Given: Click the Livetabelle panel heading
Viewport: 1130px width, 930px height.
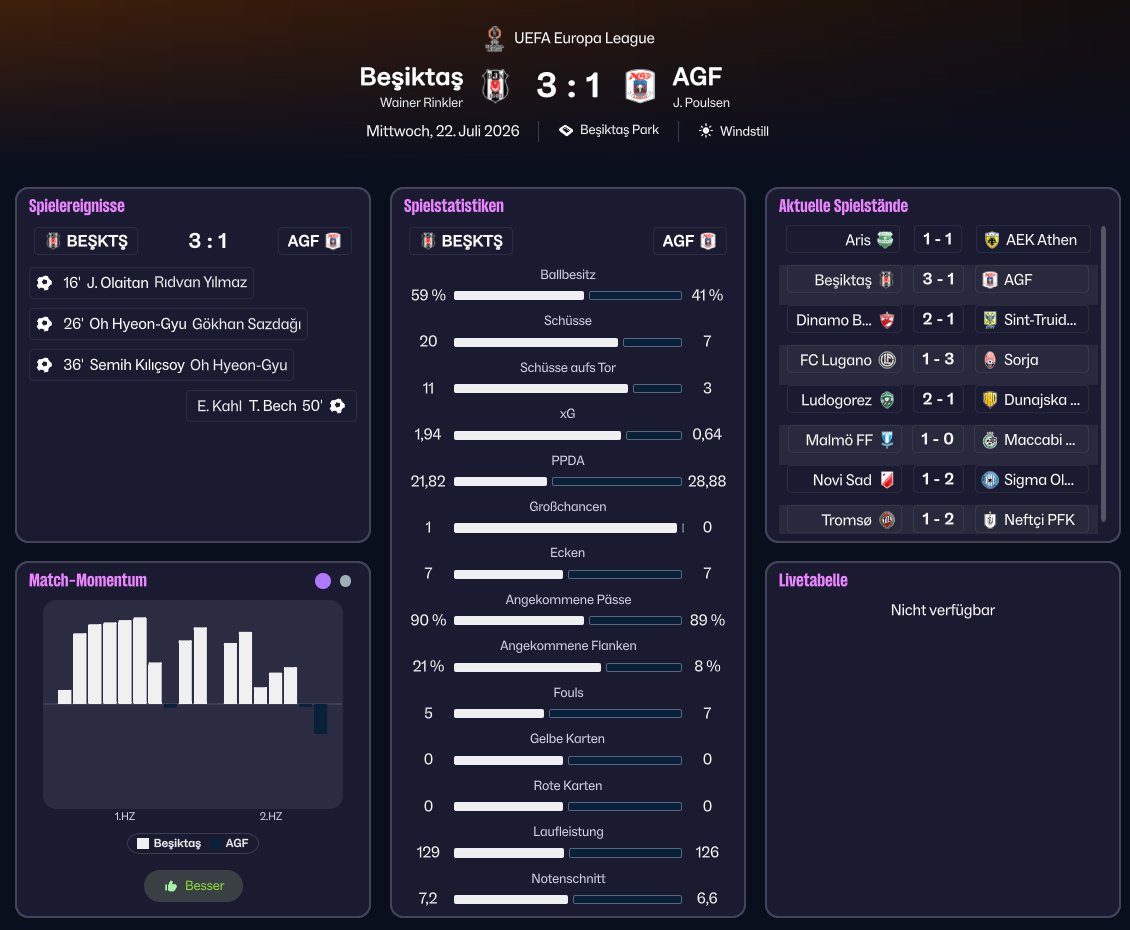Looking at the screenshot, I should click(813, 580).
